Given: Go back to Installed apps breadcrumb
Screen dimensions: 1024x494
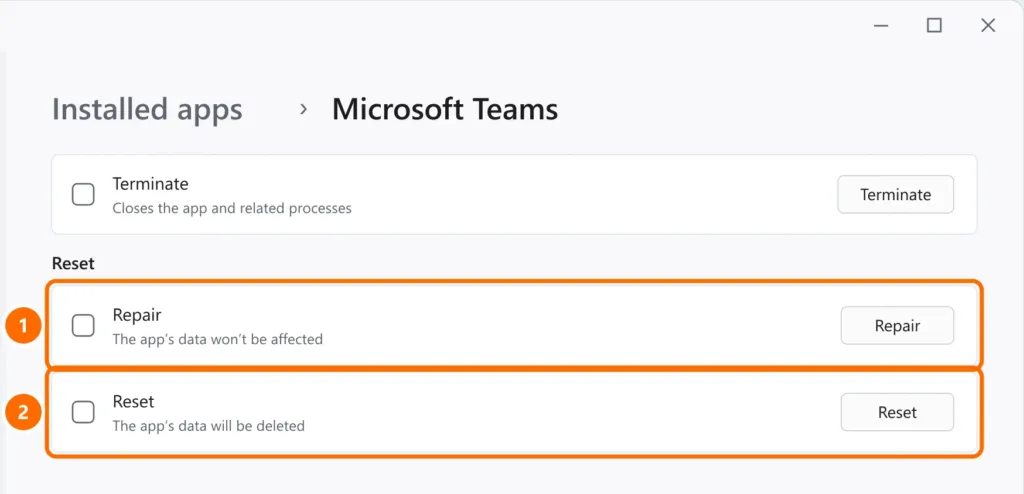Looking at the screenshot, I should click(147, 110).
